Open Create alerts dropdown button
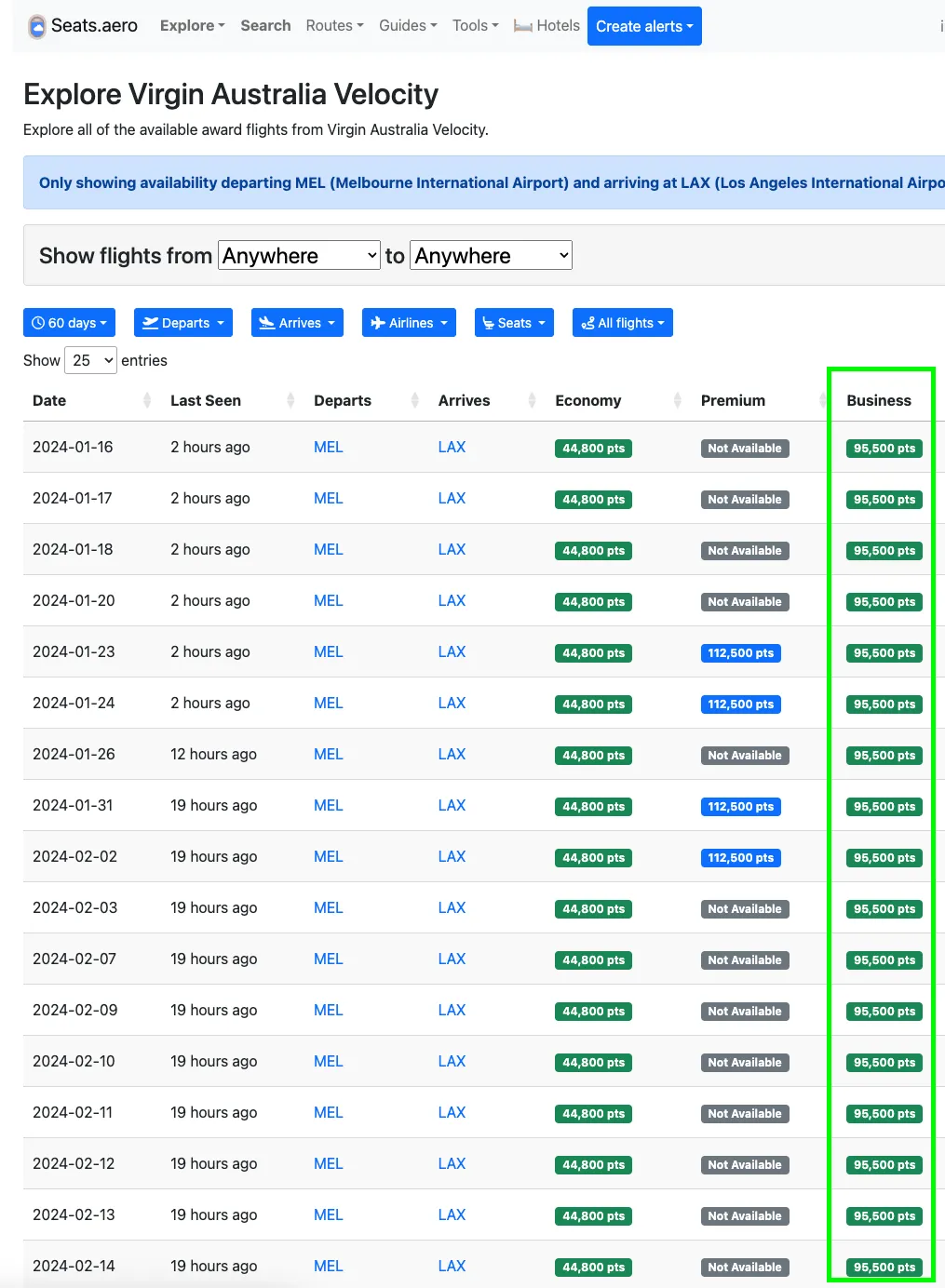The height and width of the screenshot is (1288, 945). [644, 26]
